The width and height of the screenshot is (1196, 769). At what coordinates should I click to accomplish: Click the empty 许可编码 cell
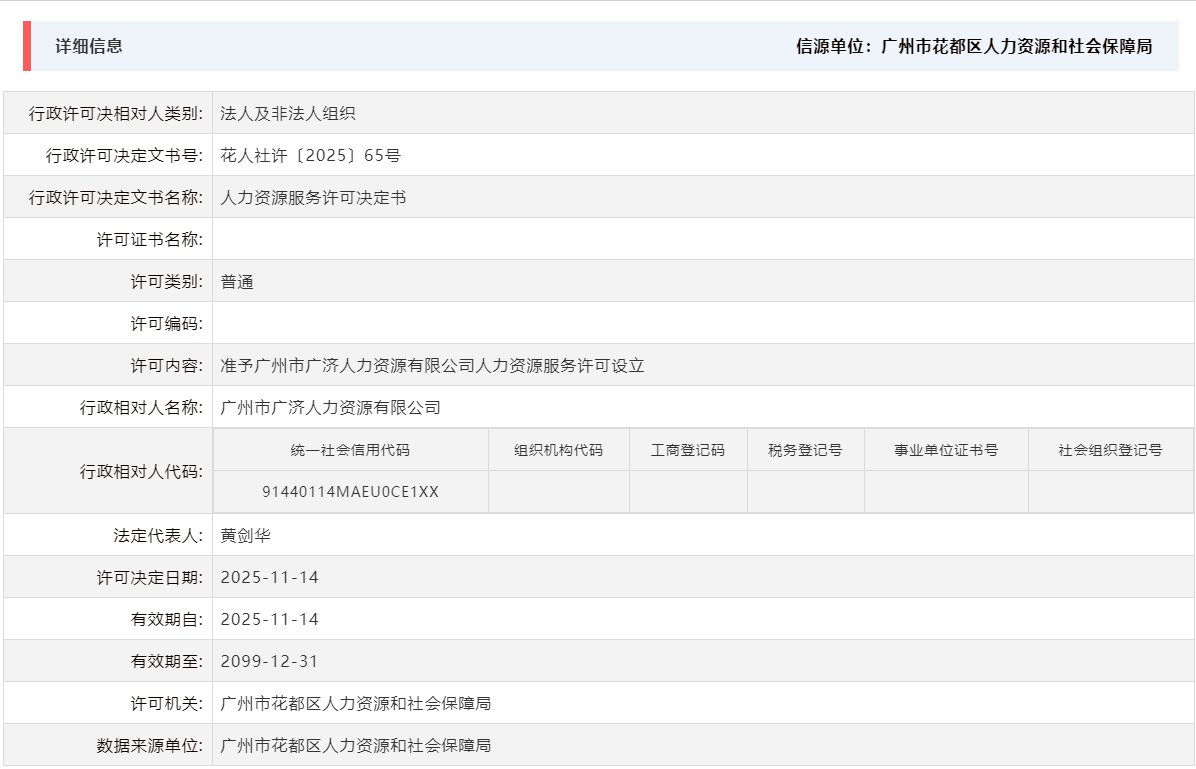pos(400,323)
